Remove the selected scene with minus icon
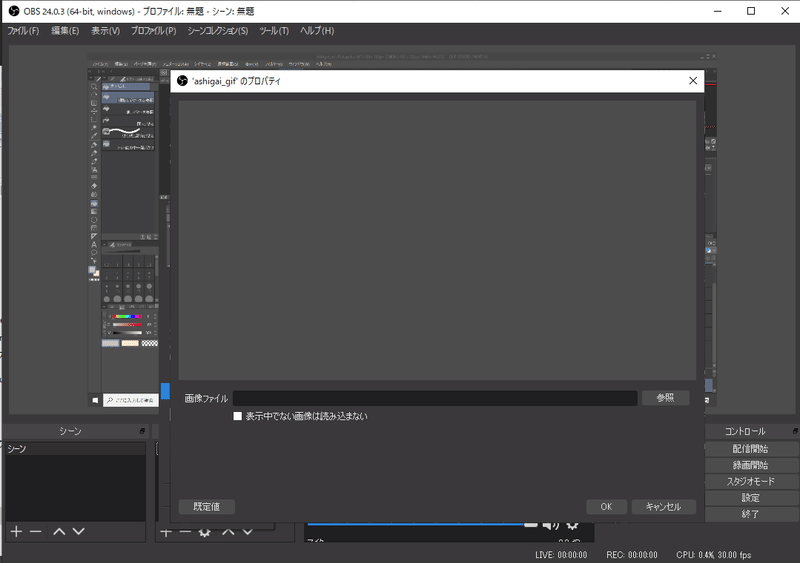Viewport: 800px width, 563px height. (x=35, y=531)
